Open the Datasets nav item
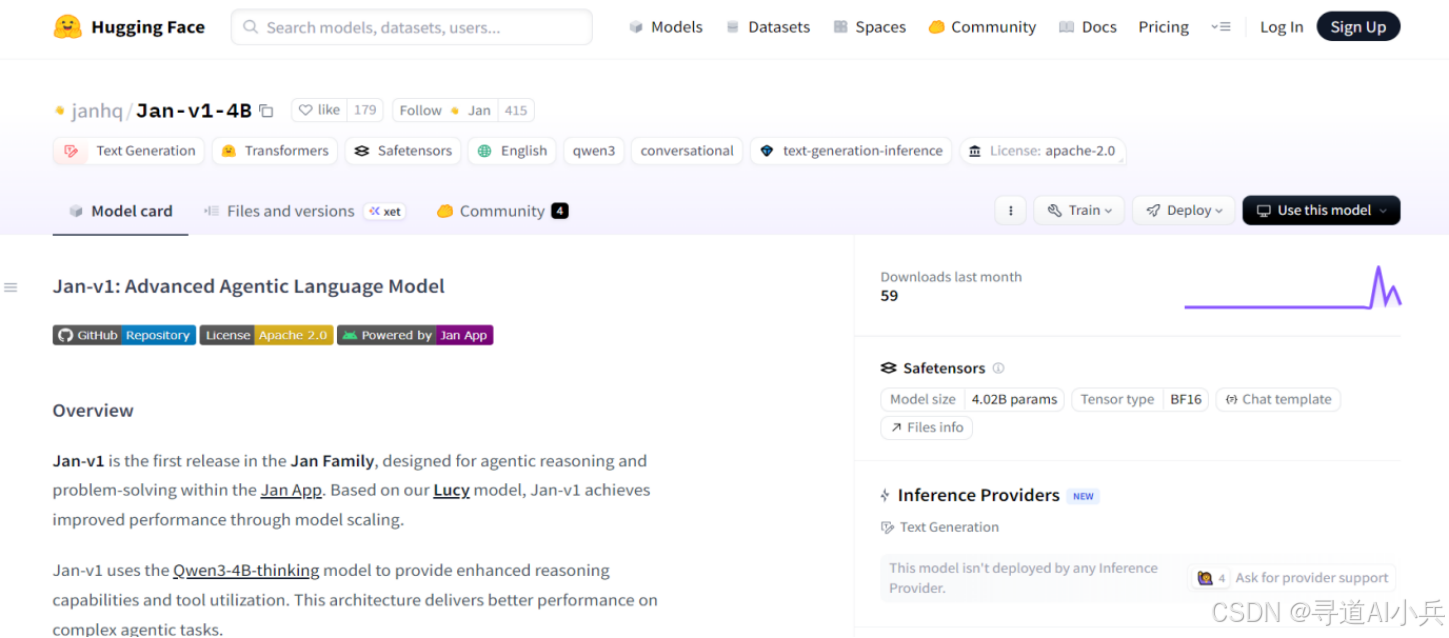This screenshot has width=1449, height=638. click(768, 27)
